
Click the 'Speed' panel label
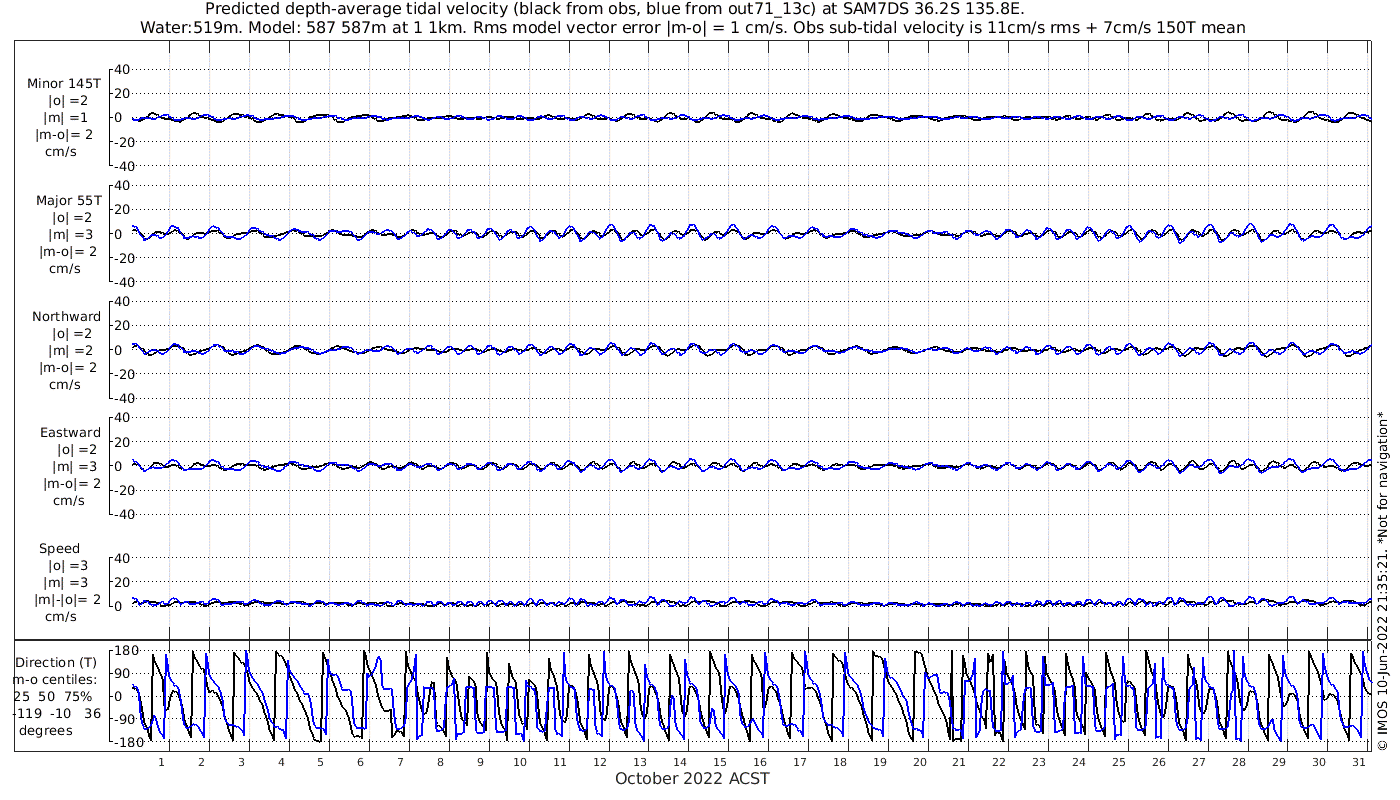coord(59,549)
